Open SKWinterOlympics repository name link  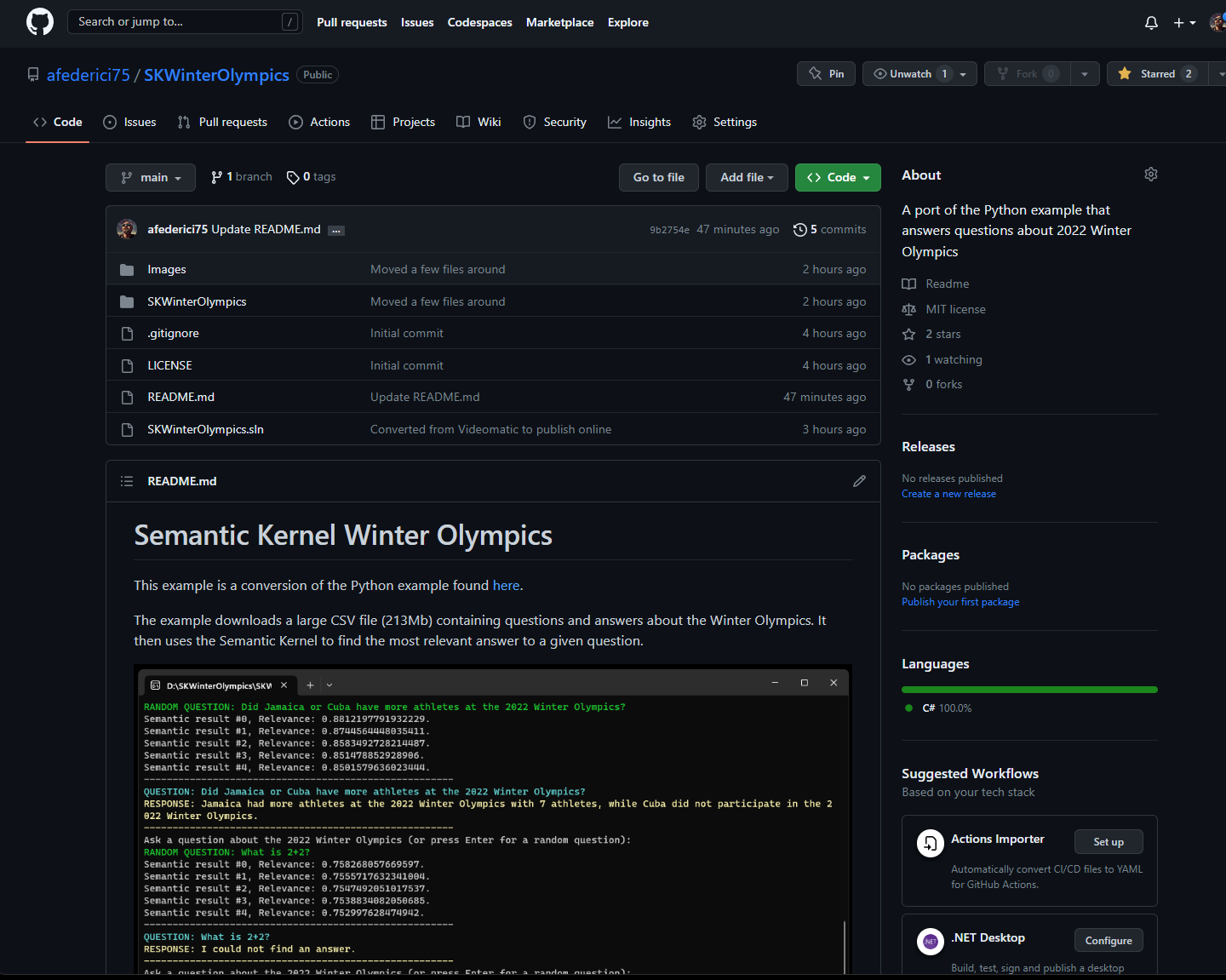216,75
